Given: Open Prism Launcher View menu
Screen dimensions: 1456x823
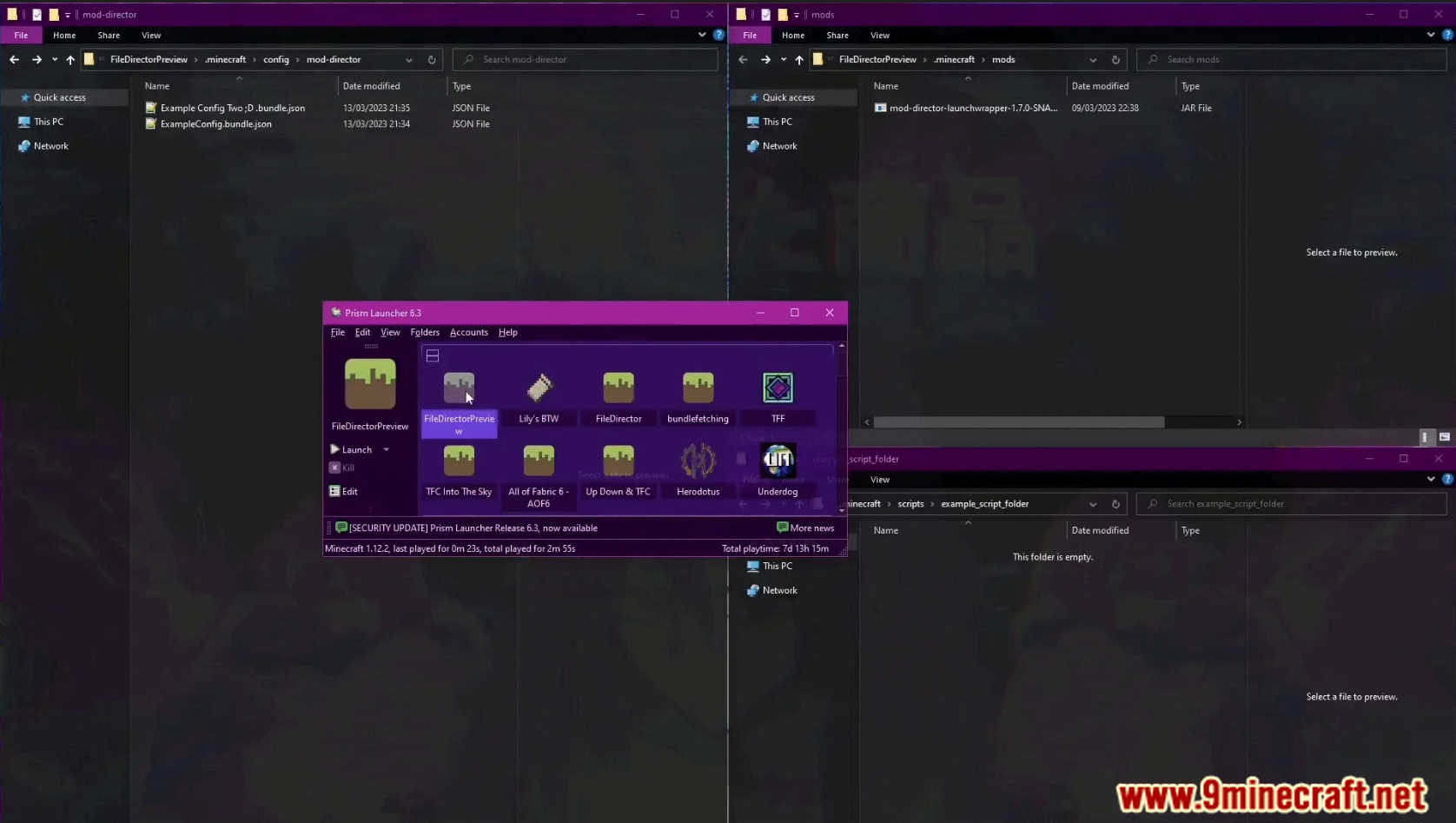Looking at the screenshot, I should coord(390,332).
